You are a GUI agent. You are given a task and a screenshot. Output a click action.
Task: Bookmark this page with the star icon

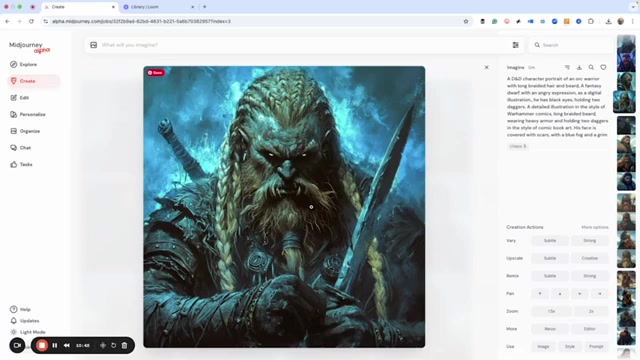[466, 21]
